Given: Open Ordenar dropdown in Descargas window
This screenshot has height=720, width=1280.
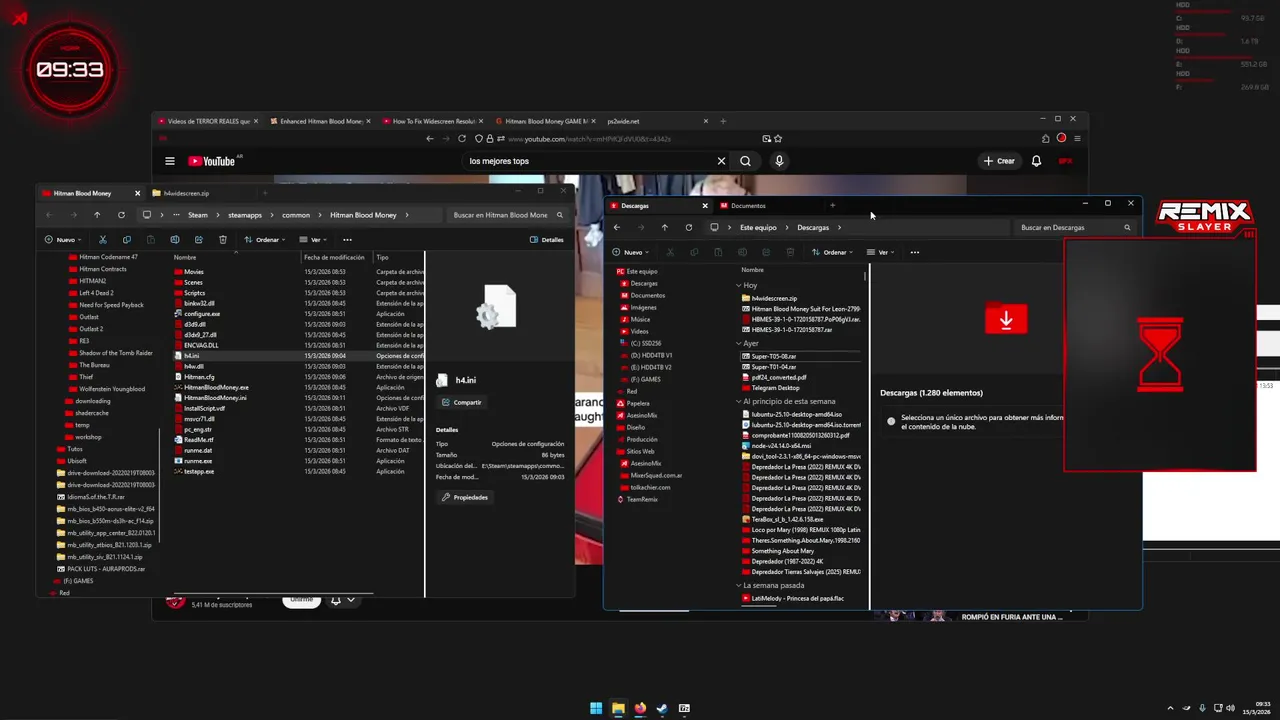Looking at the screenshot, I should [x=832, y=252].
